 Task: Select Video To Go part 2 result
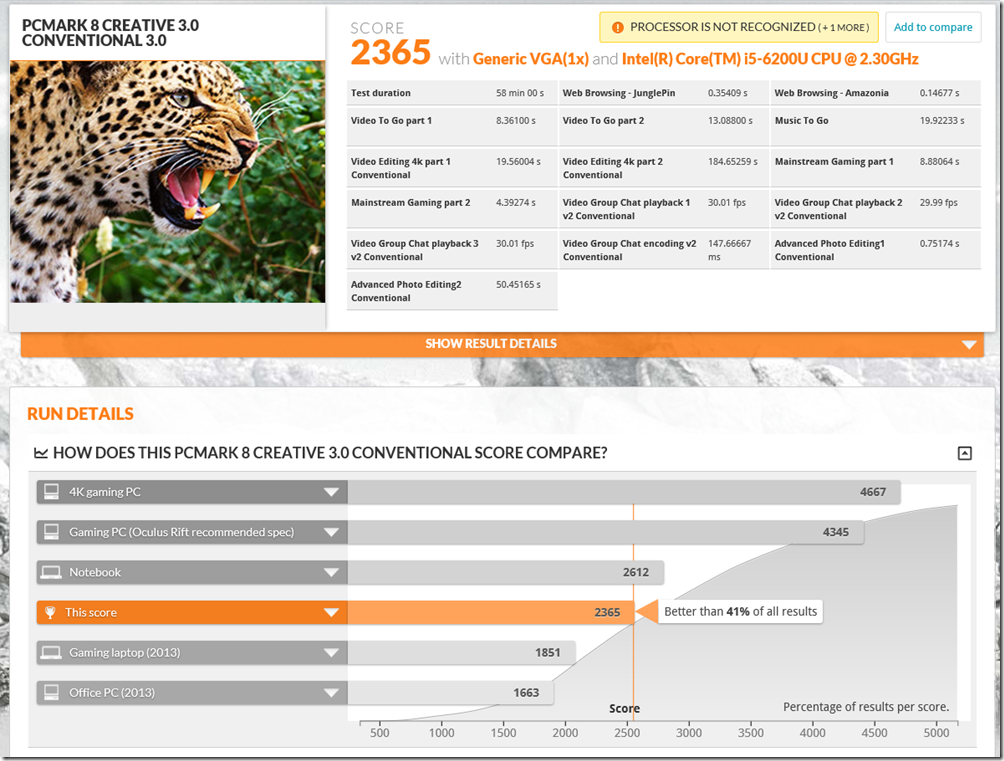[x=663, y=127]
